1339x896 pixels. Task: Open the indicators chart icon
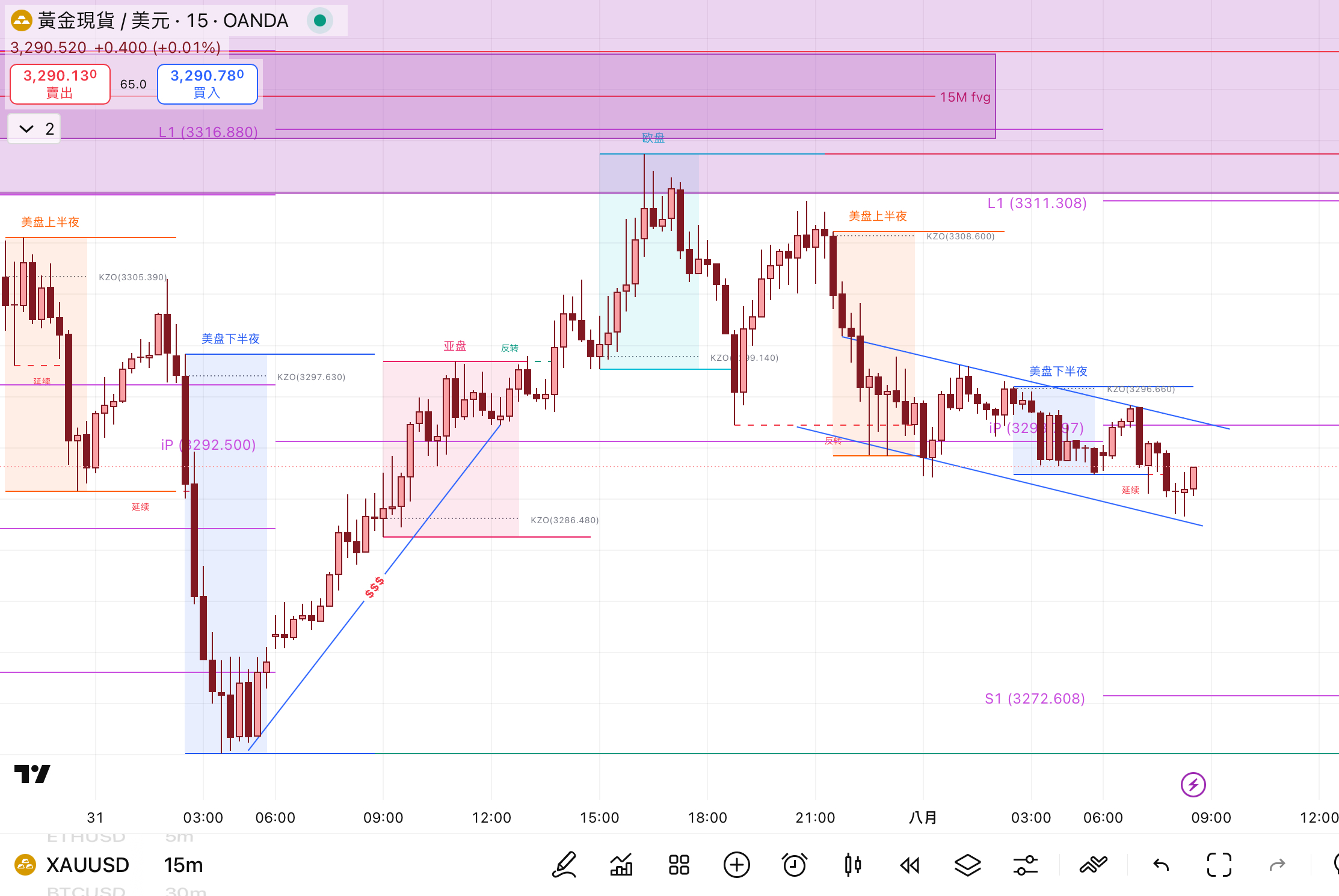coord(621,865)
